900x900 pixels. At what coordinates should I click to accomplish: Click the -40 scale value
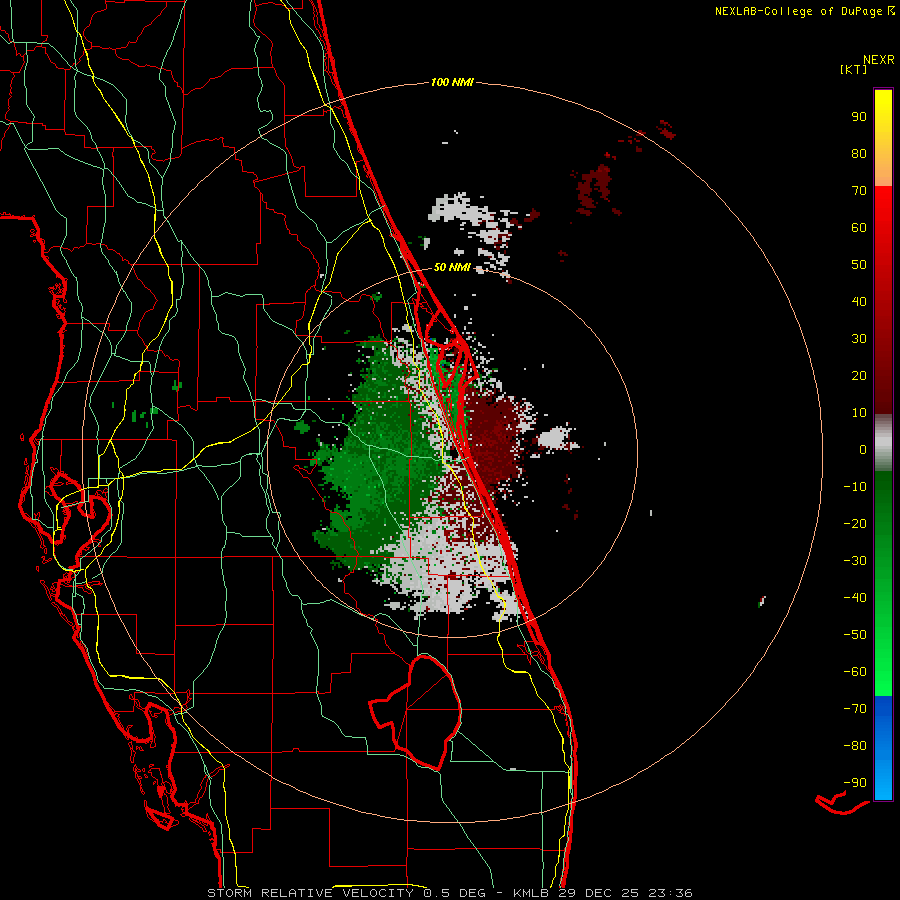(x=855, y=598)
